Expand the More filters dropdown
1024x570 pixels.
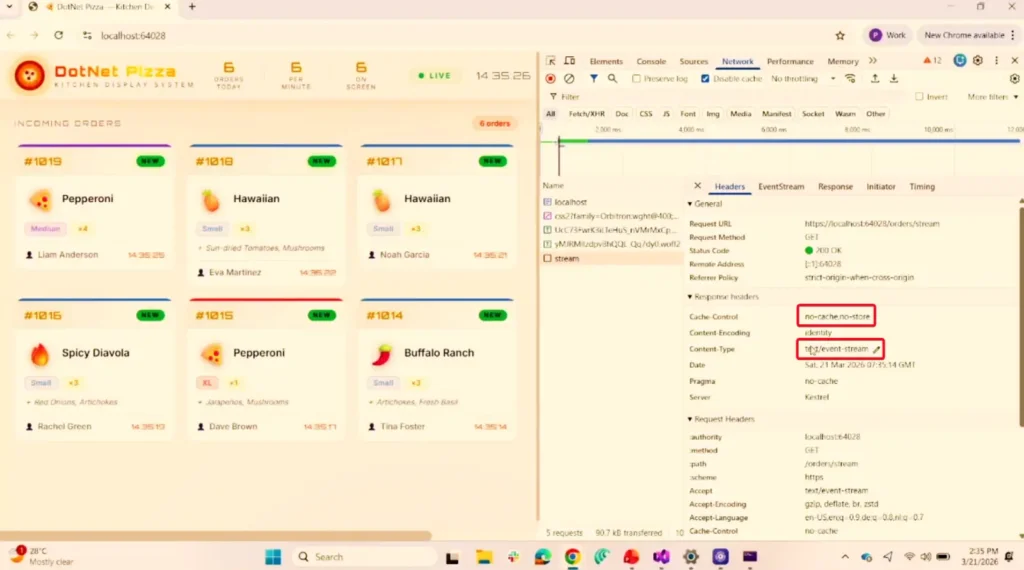click(990, 97)
